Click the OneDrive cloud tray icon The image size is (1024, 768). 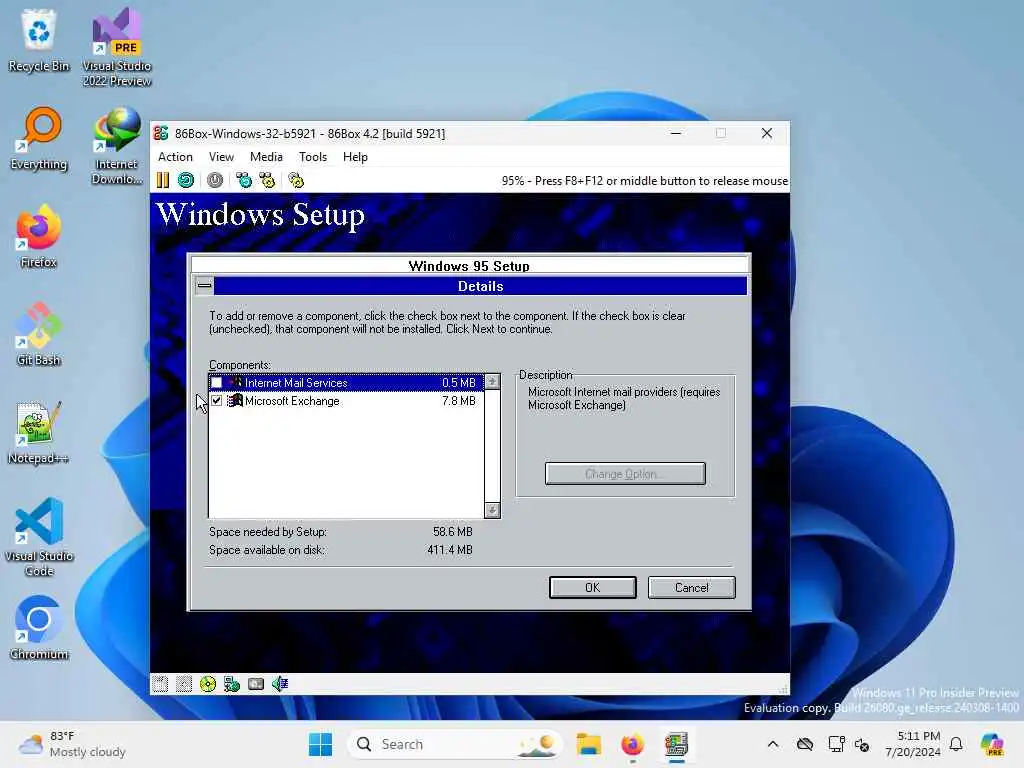click(805, 744)
